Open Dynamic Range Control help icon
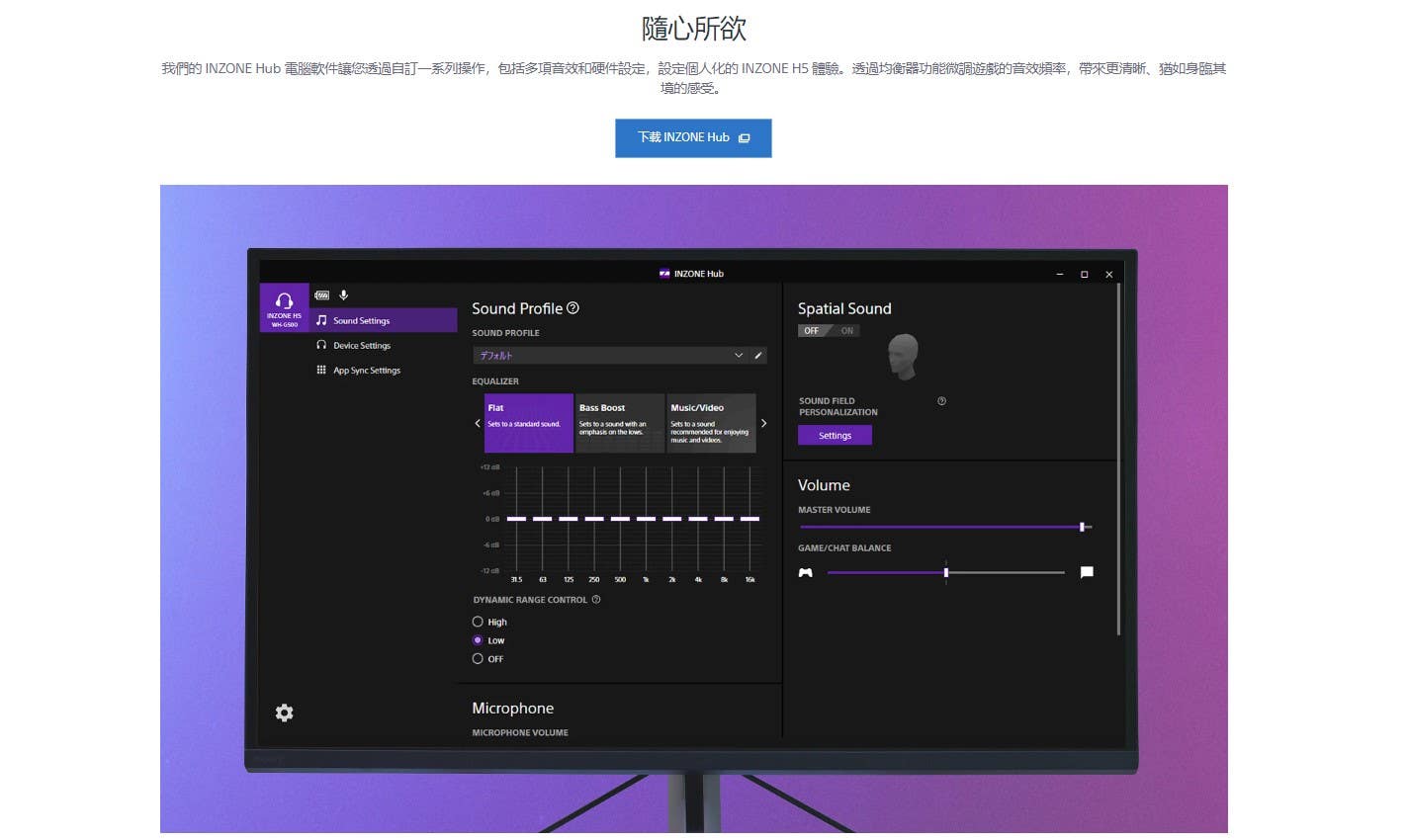Viewport: 1409px width, 840px height. click(596, 600)
